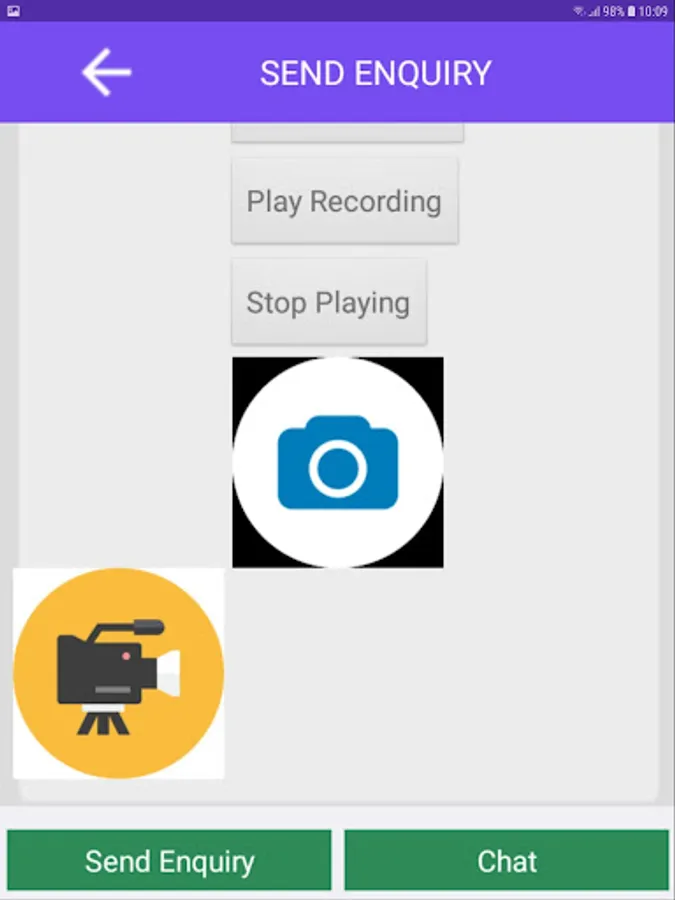Tap the partially hidden button above Play Recording

(x=347, y=132)
